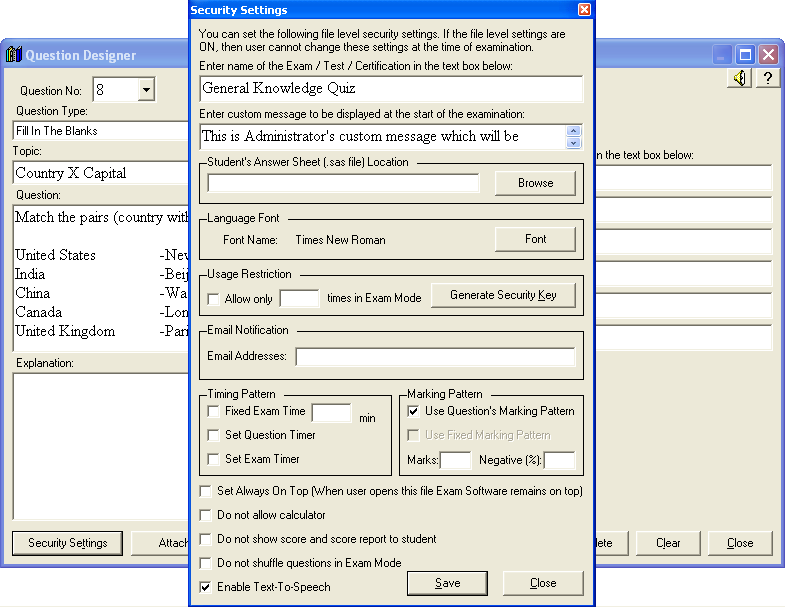Click the Fixed Exam Time minutes field
Screen dimensions: 785x607
(331, 413)
